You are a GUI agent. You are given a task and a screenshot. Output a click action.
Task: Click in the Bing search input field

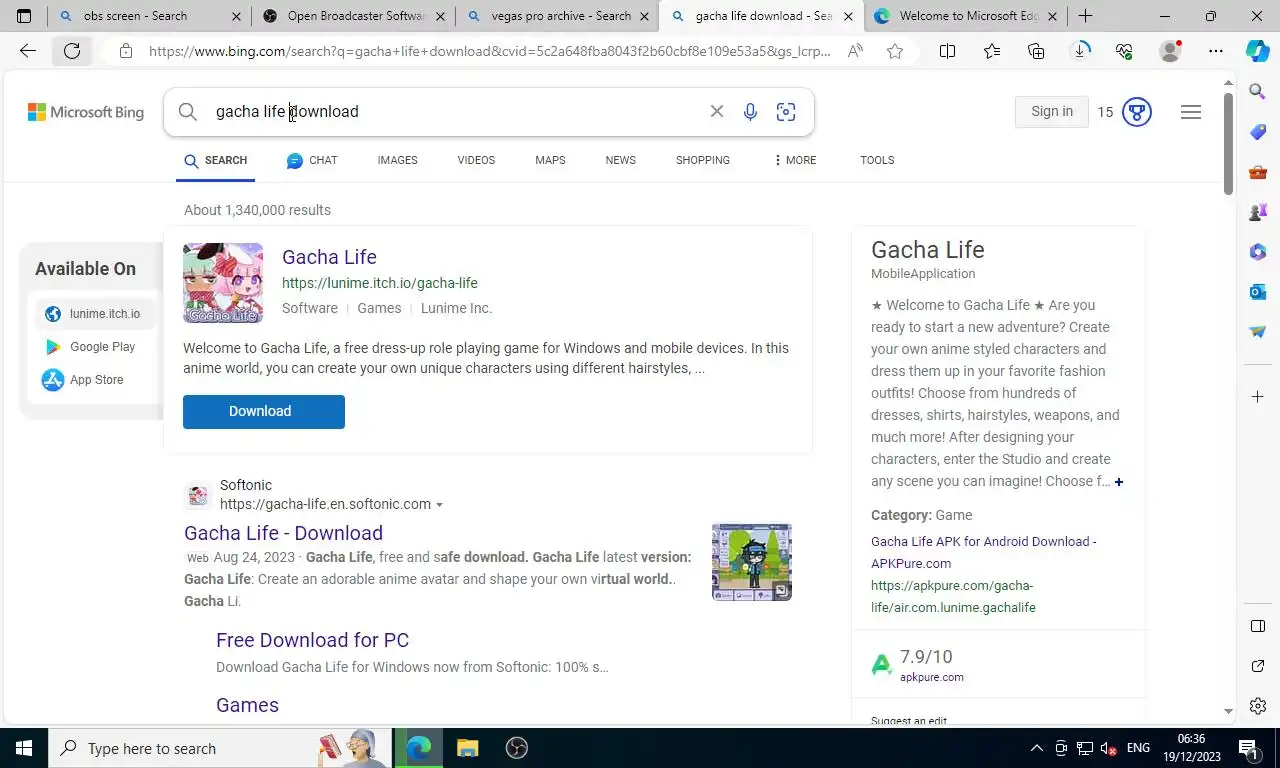pos(455,112)
